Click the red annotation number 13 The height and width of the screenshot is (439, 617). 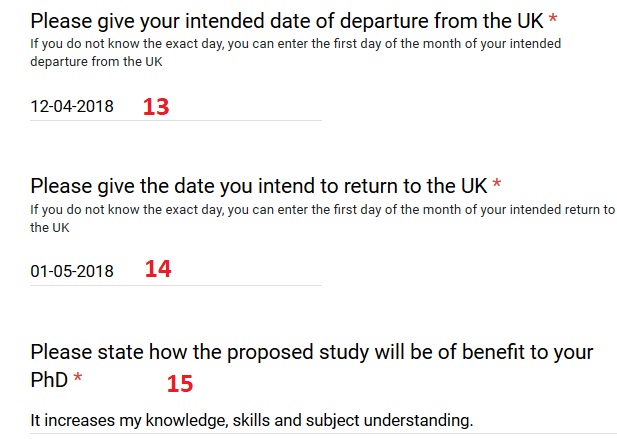pos(156,107)
